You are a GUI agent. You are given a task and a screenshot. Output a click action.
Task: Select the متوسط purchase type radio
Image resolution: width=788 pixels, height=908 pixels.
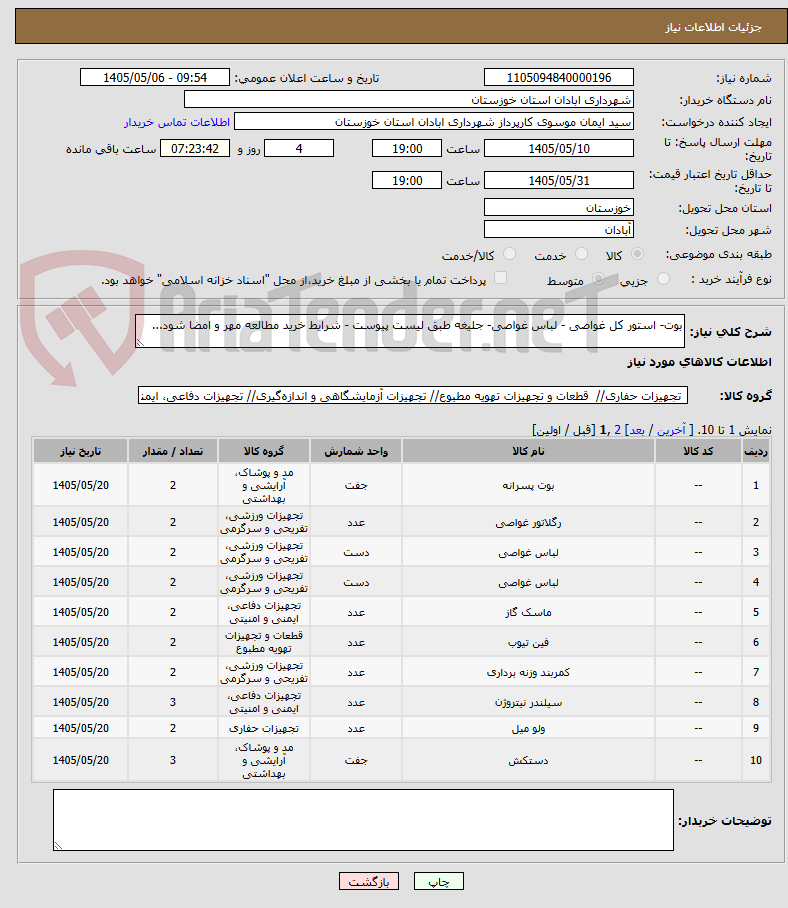598,279
